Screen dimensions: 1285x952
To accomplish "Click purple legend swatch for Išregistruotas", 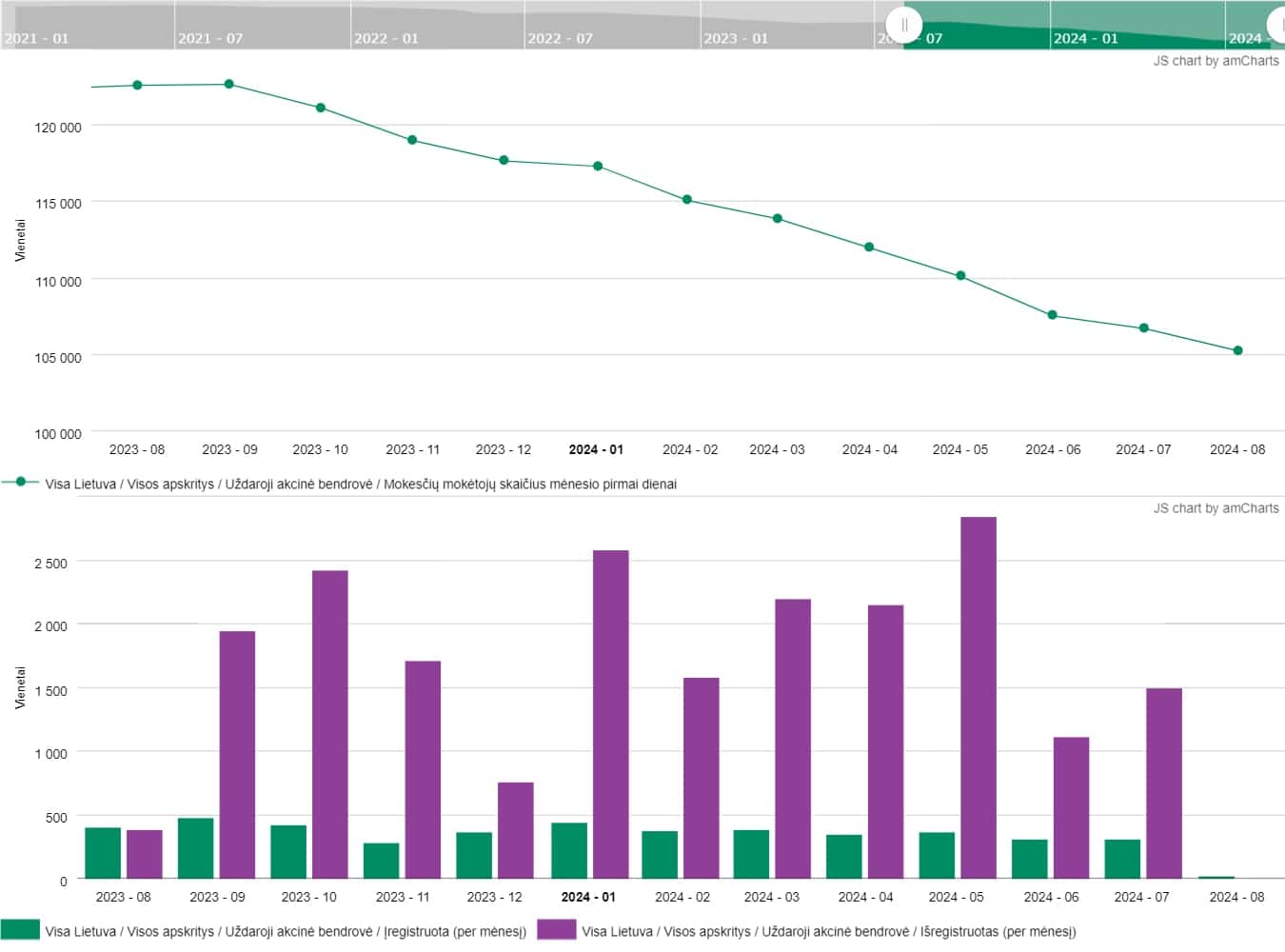I will tap(557, 930).
